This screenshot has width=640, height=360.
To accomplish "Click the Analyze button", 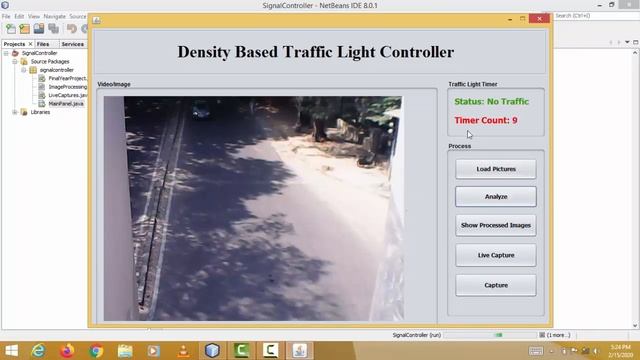I will [x=496, y=197].
